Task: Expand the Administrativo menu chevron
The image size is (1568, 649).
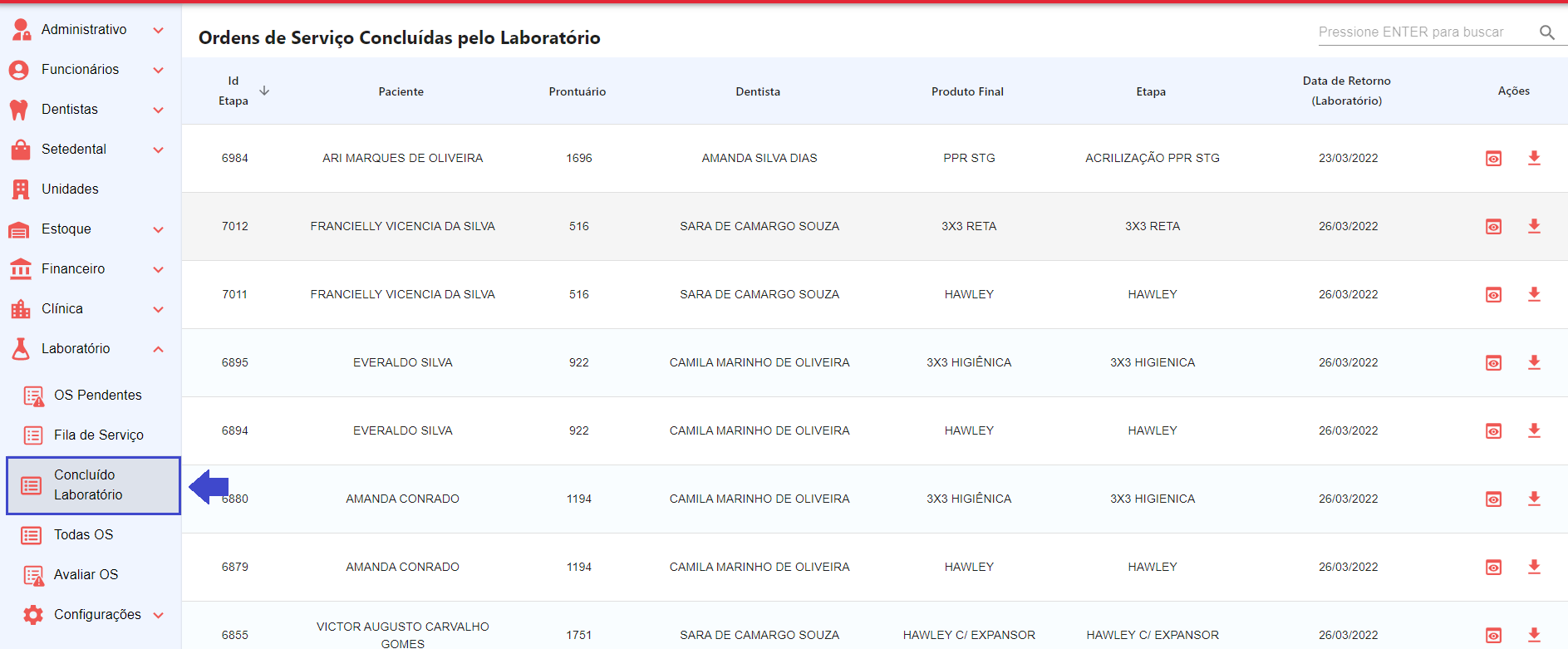Action: (158, 30)
